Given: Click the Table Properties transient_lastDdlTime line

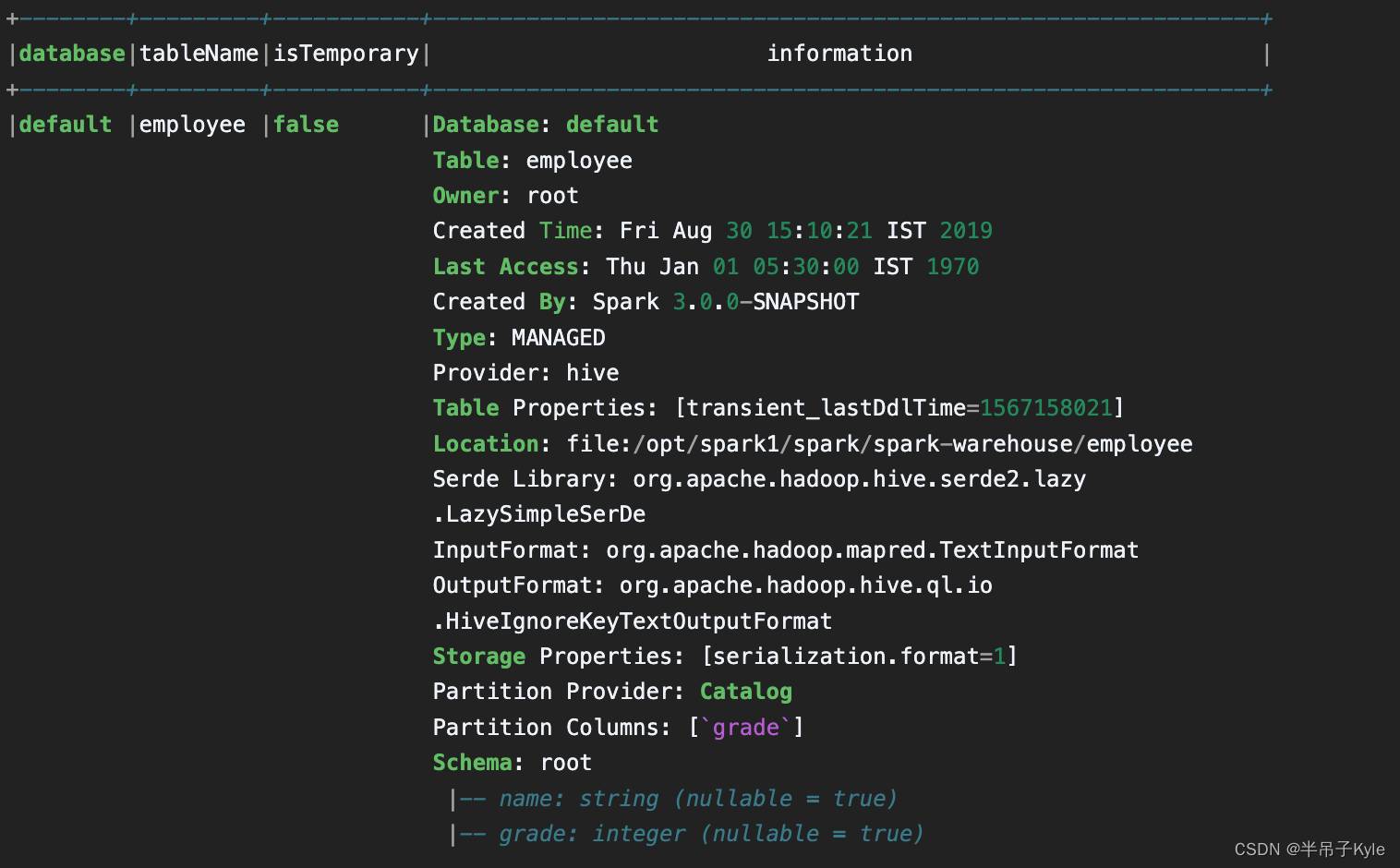Looking at the screenshot, I should click(778, 408).
